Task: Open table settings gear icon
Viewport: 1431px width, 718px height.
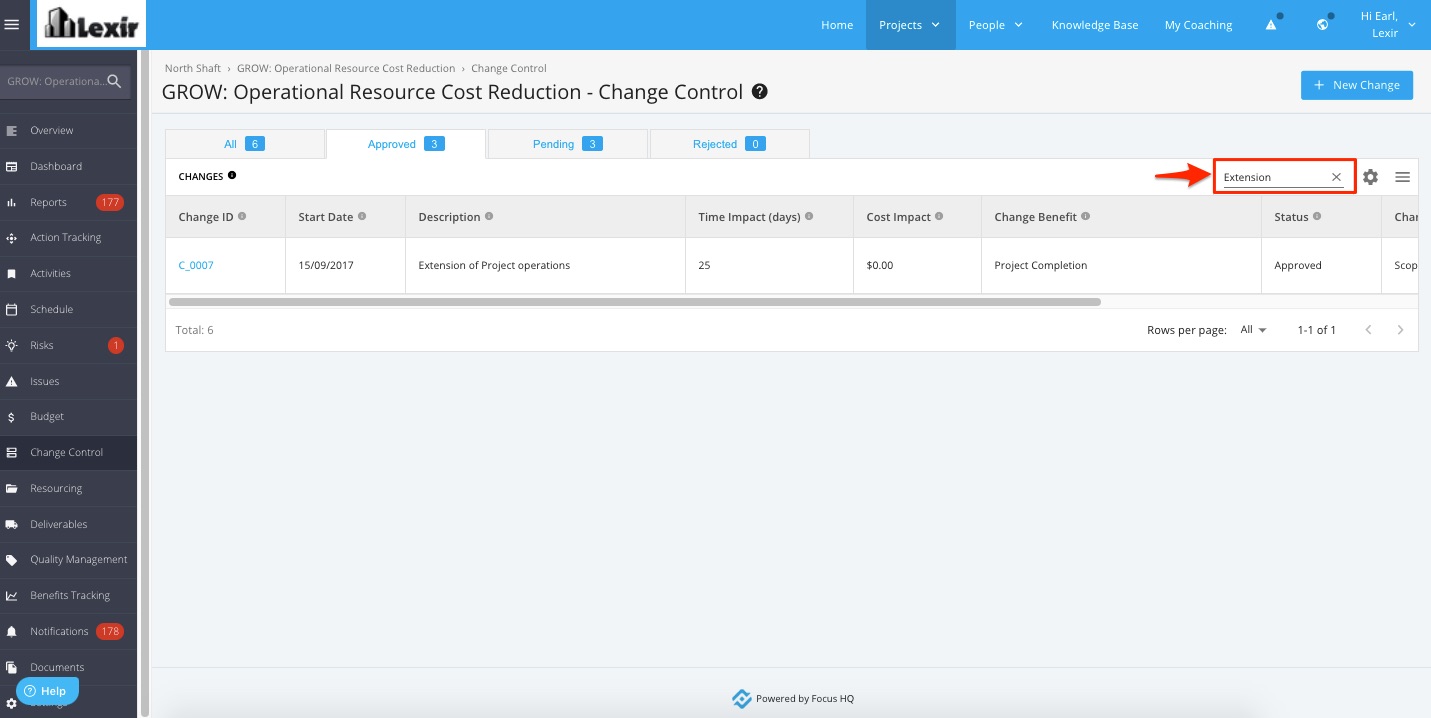Action: coord(1370,177)
